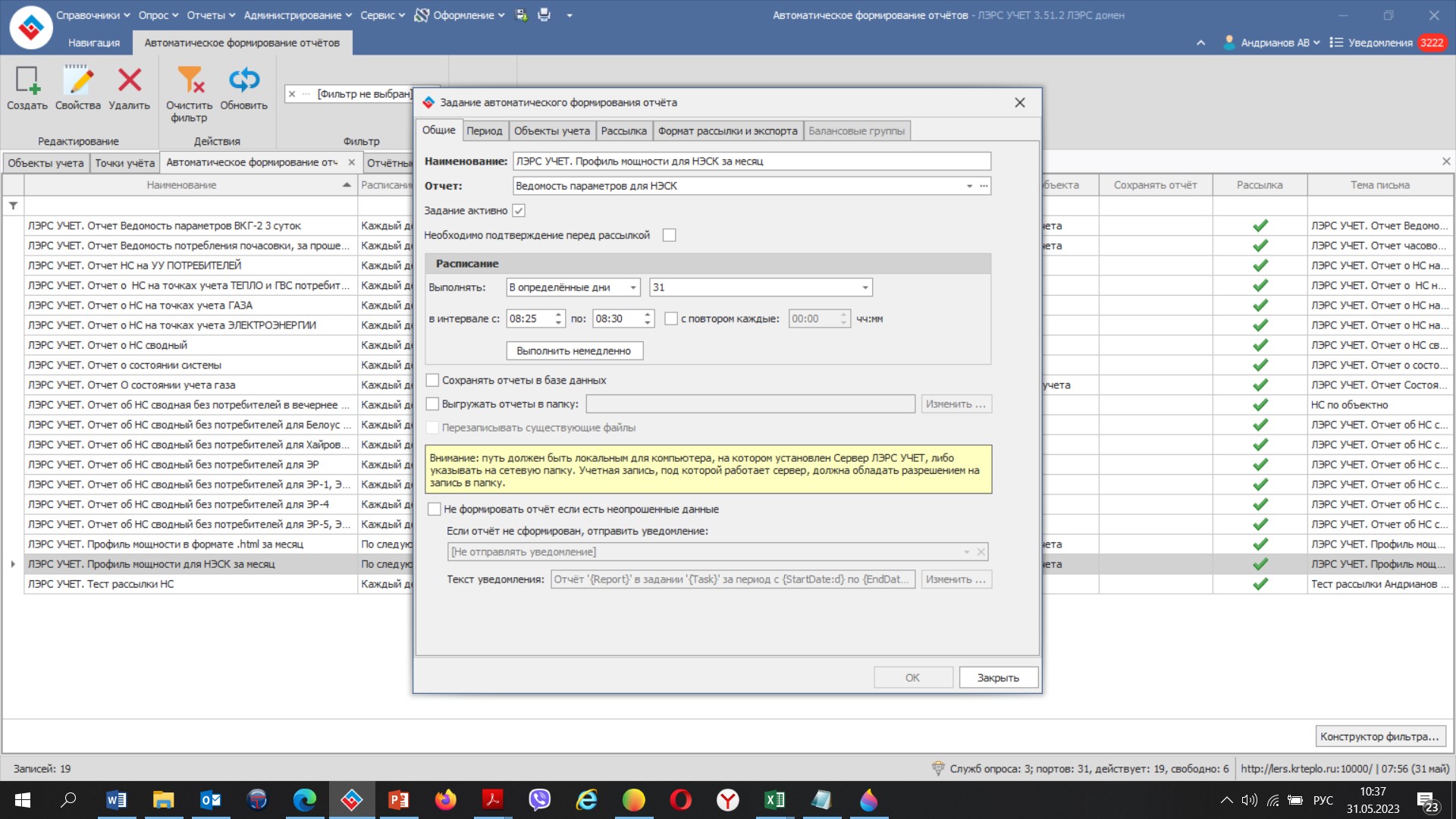Open Viber from the taskbar

(539, 800)
